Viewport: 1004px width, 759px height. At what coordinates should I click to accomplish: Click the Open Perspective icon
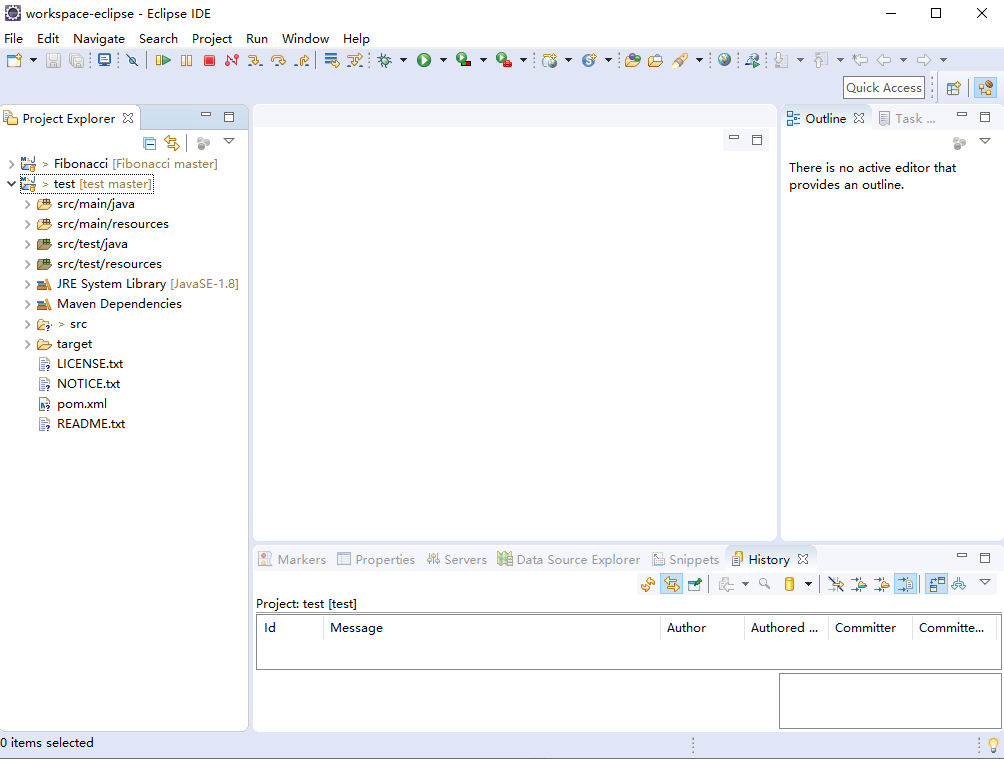pos(953,88)
